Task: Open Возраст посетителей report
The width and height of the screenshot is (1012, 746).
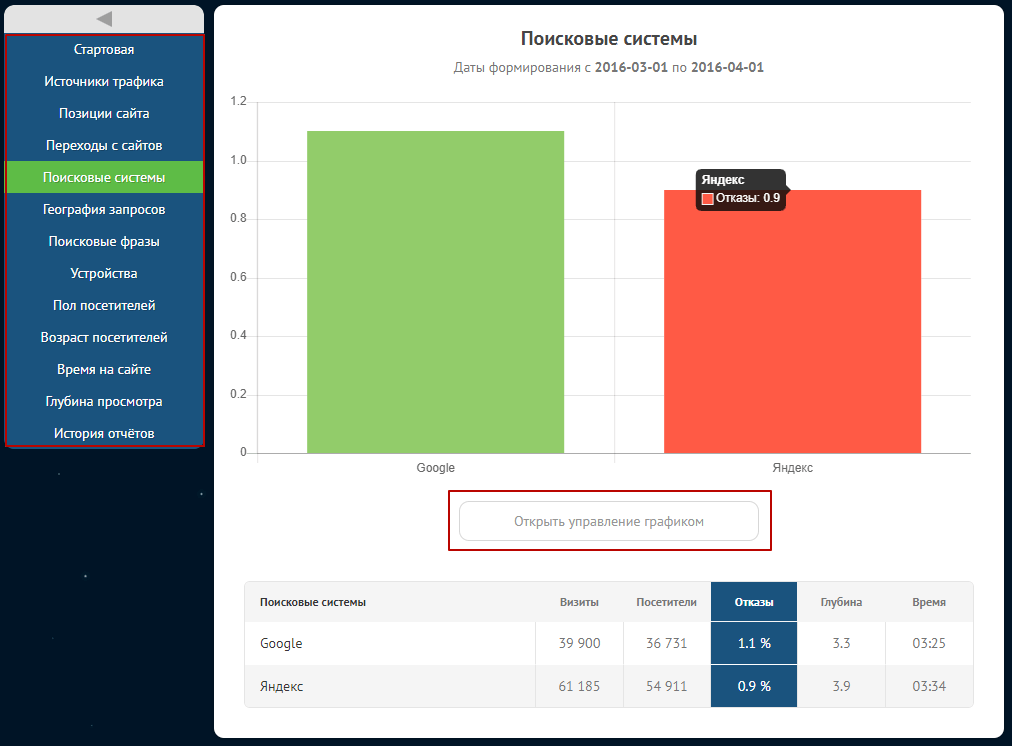Action: click(x=104, y=338)
